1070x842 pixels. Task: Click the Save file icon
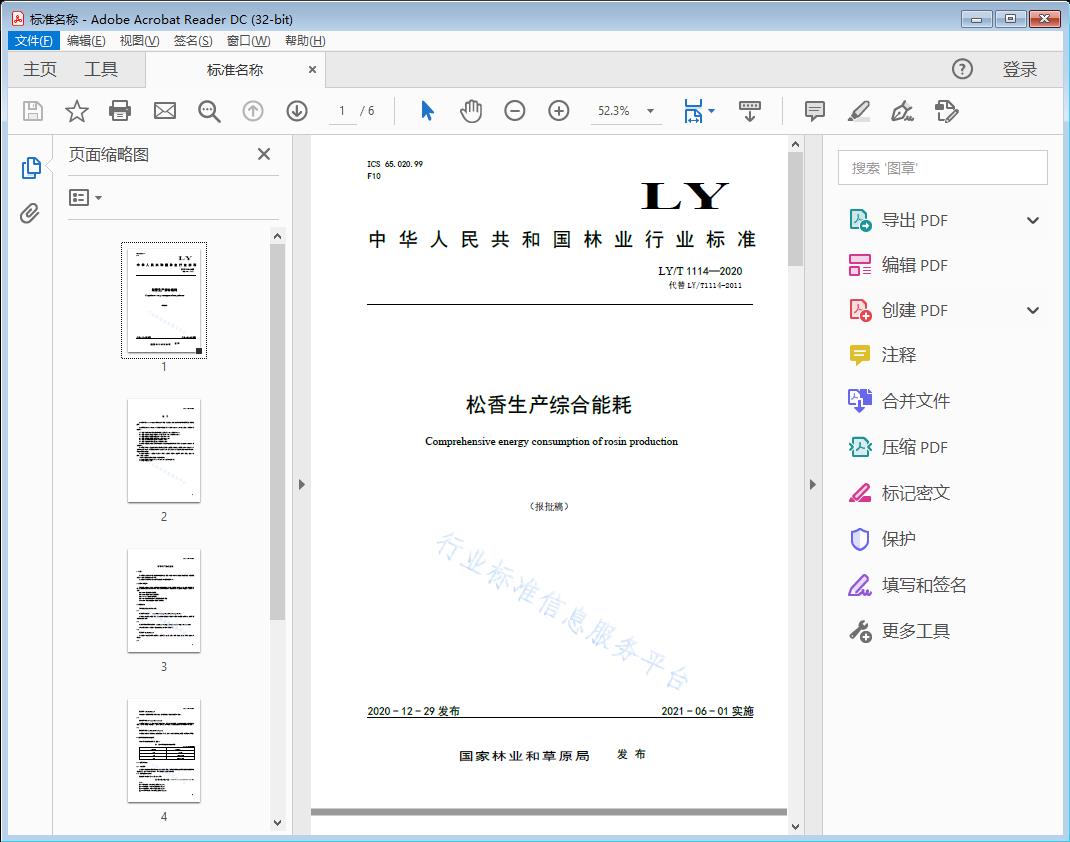tap(31, 111)
